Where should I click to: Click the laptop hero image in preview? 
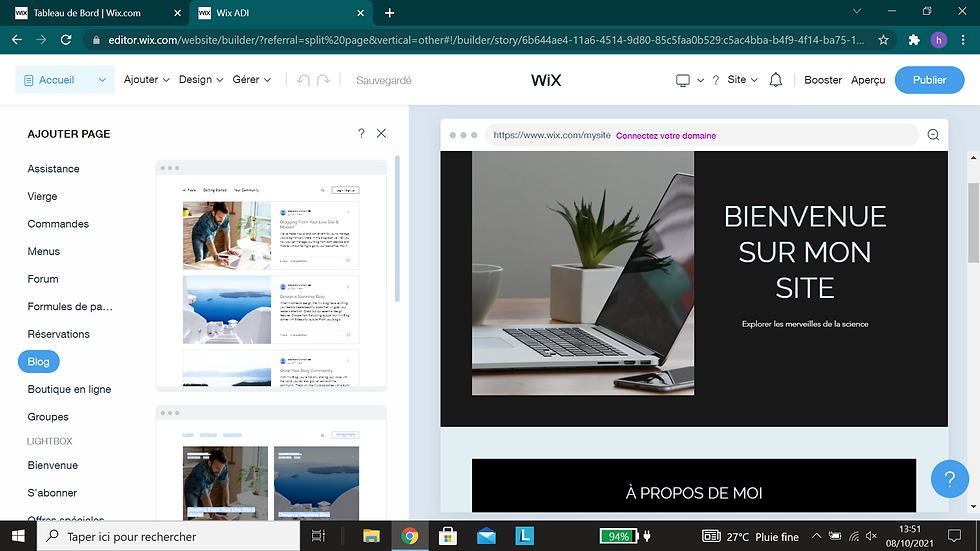tap(582, 273)
